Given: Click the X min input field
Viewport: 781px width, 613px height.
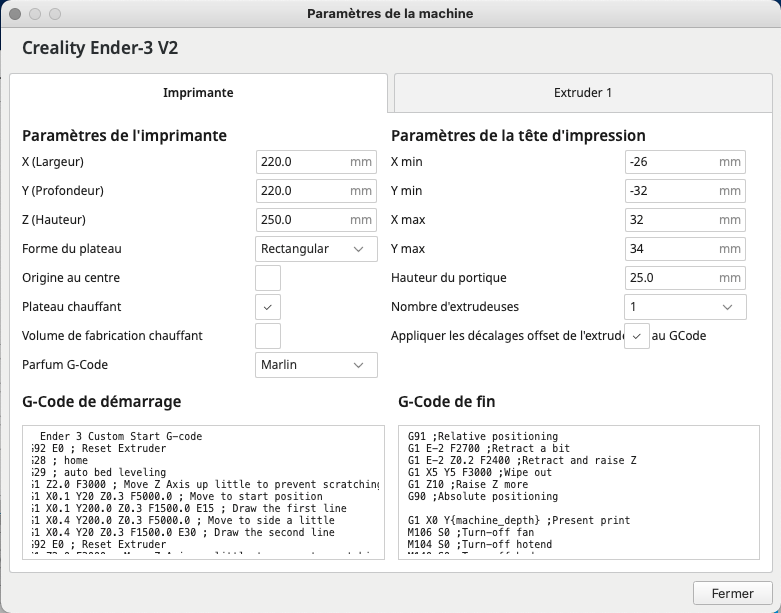Looking at the screenshot, I should [685, 162].
